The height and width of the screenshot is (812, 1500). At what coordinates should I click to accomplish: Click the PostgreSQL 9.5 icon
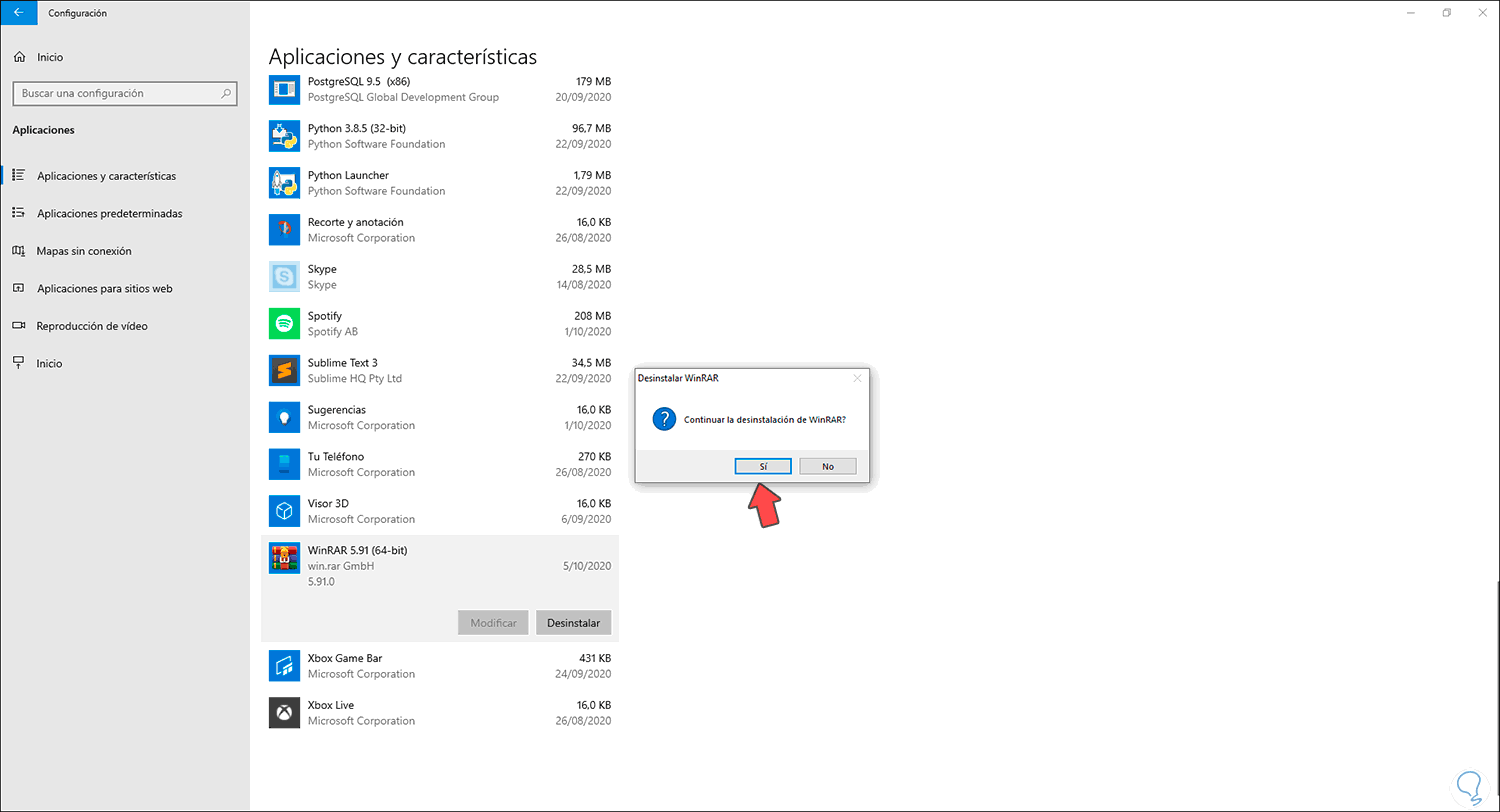pos(285,89)
